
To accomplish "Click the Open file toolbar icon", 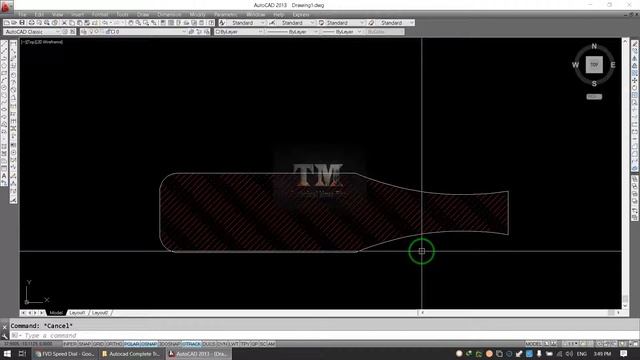I will tap(14, 23).
